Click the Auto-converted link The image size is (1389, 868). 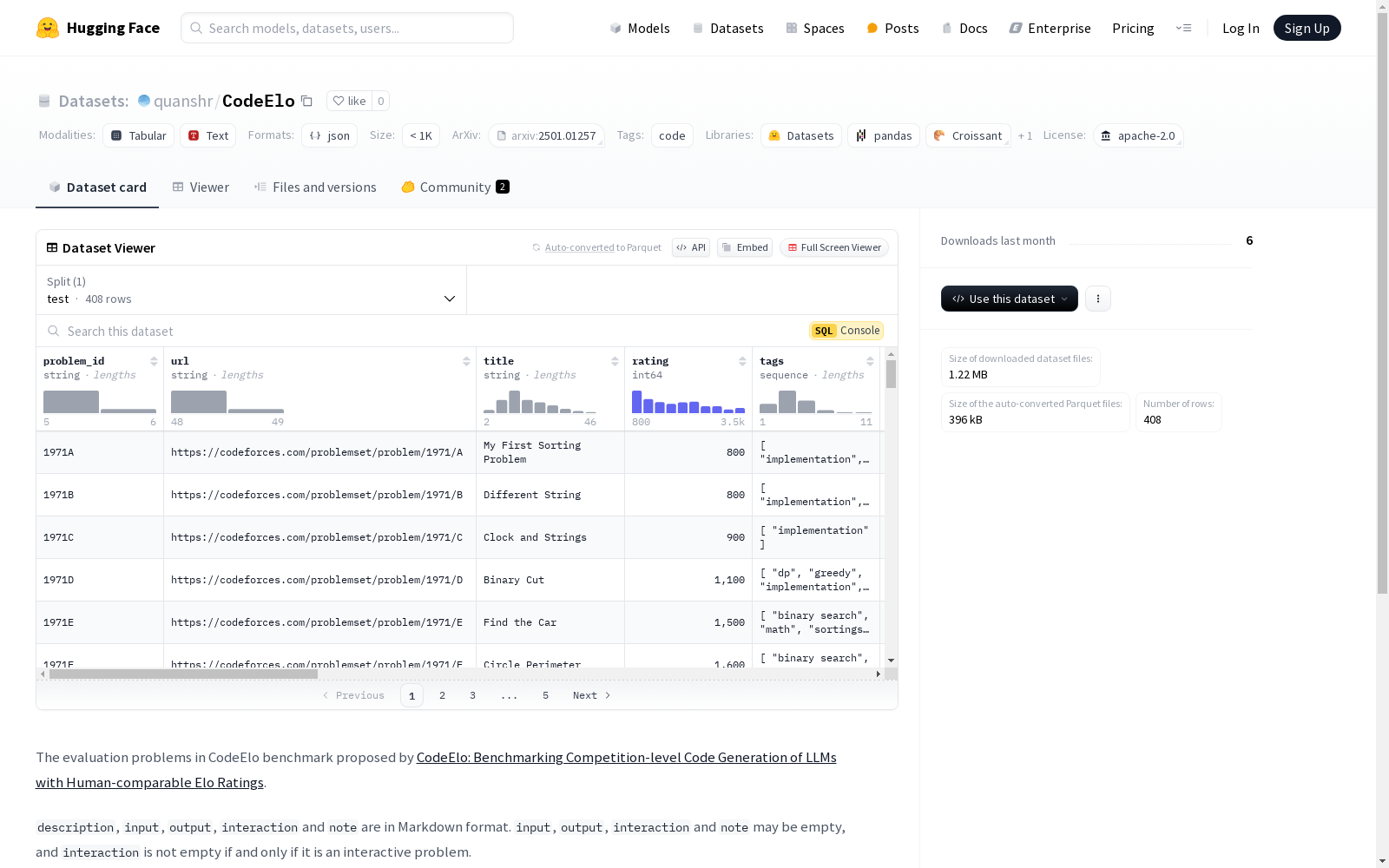point(579,247)
